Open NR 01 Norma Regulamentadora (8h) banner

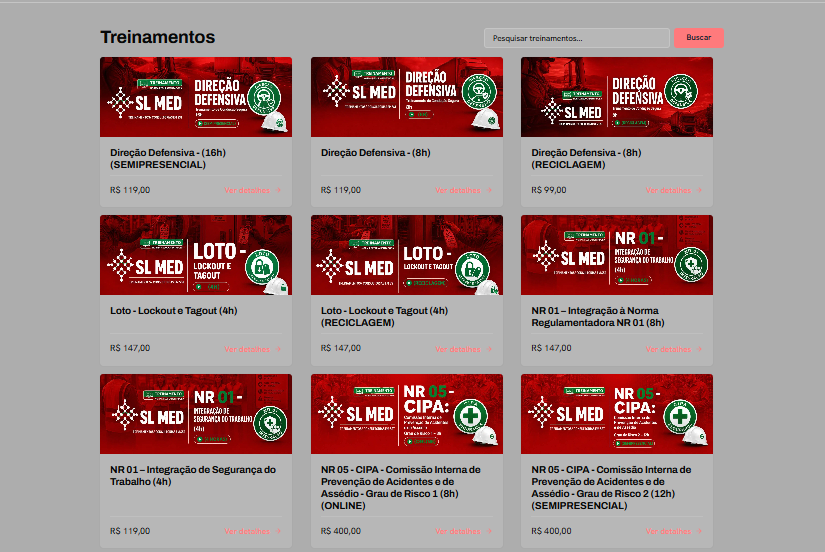617,255
